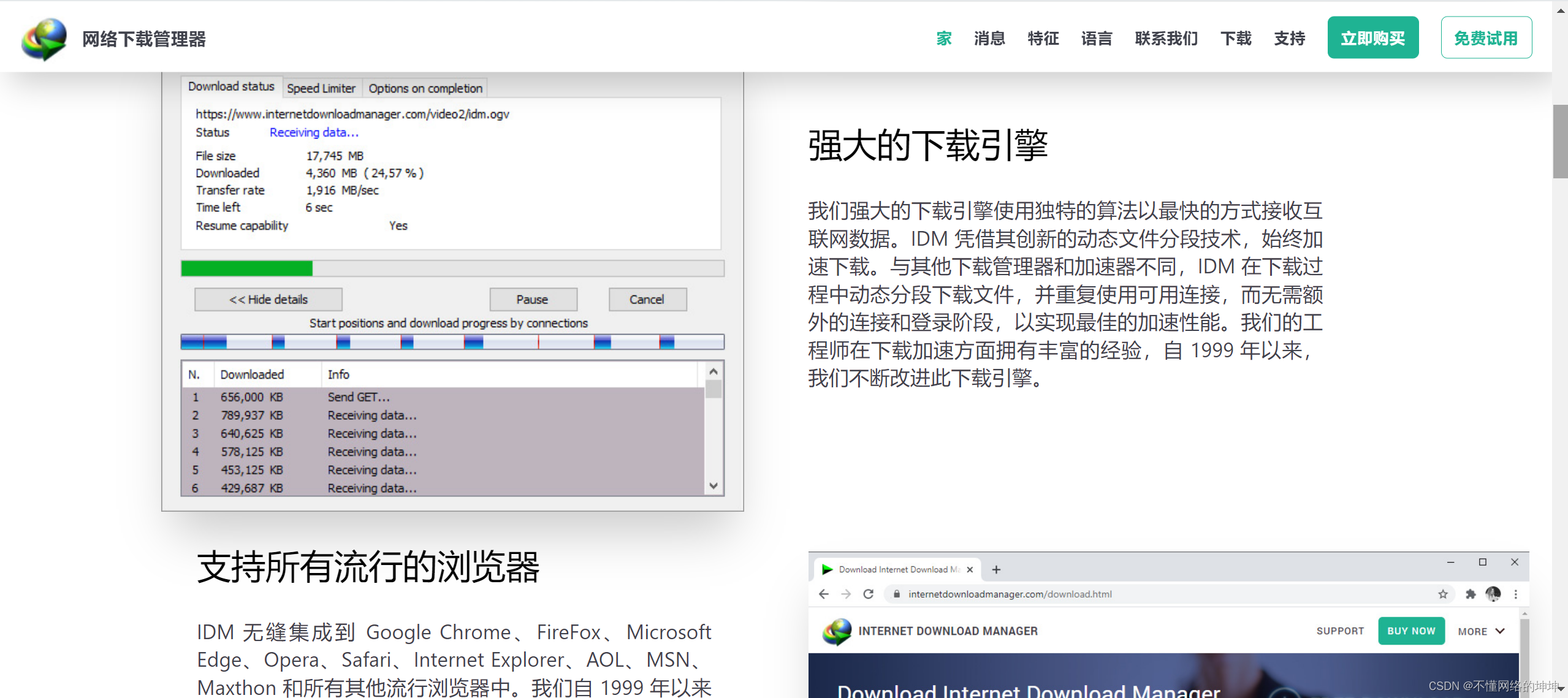Open the 支持 support menu item
The width and height of the screenshot is (1568, 698).
coord(1290,39)
